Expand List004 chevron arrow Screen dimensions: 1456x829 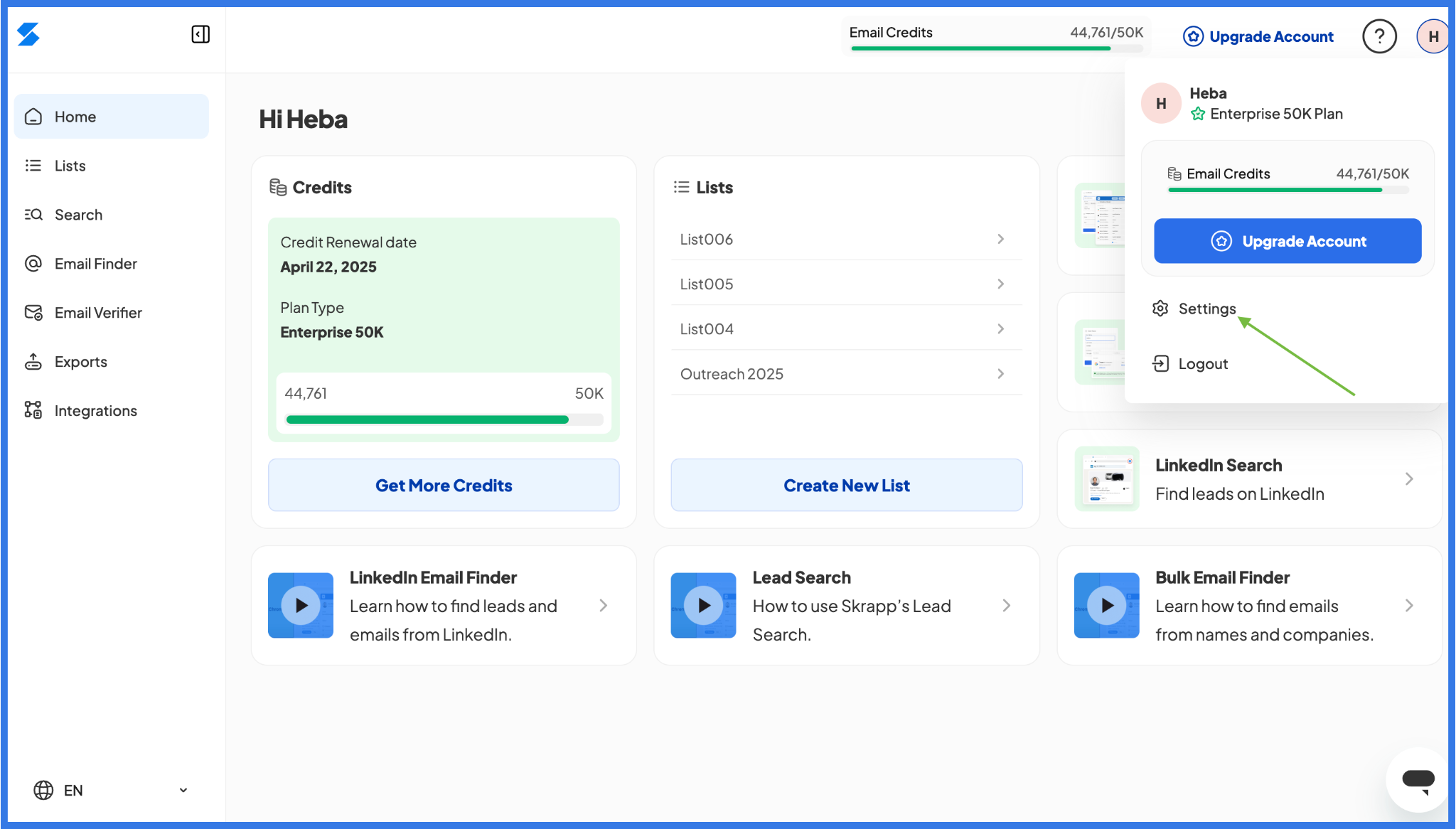click(1000, 328)
